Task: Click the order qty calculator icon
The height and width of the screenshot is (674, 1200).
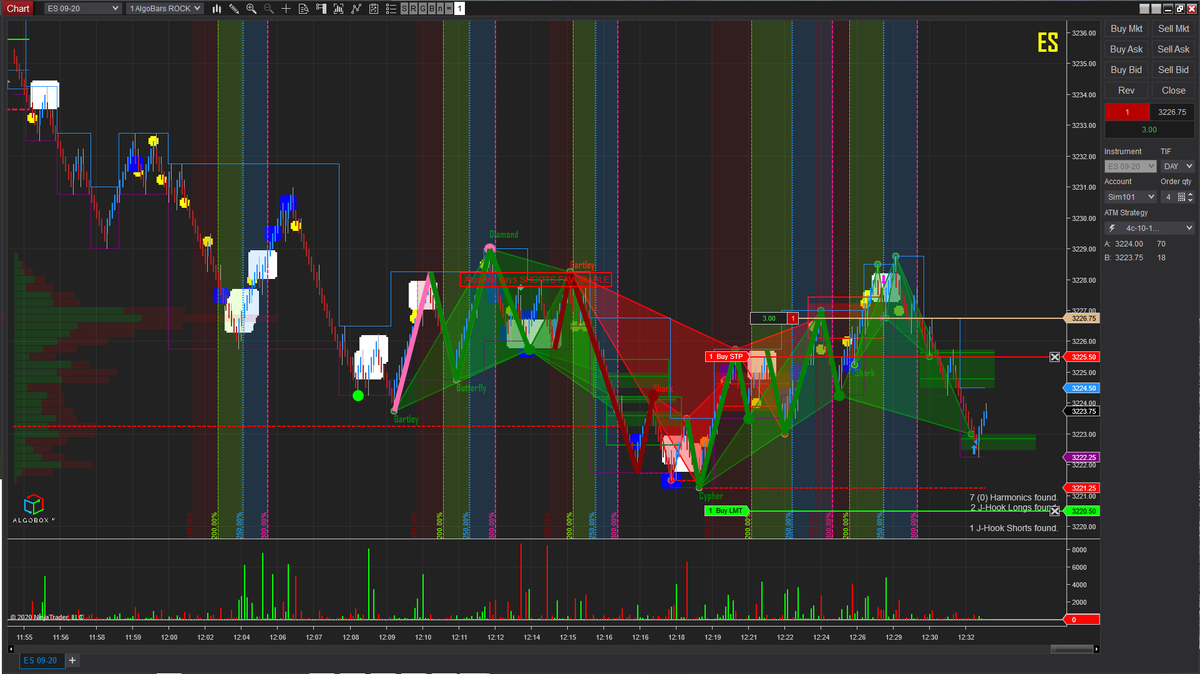Action: click(x=1180, y=197)
